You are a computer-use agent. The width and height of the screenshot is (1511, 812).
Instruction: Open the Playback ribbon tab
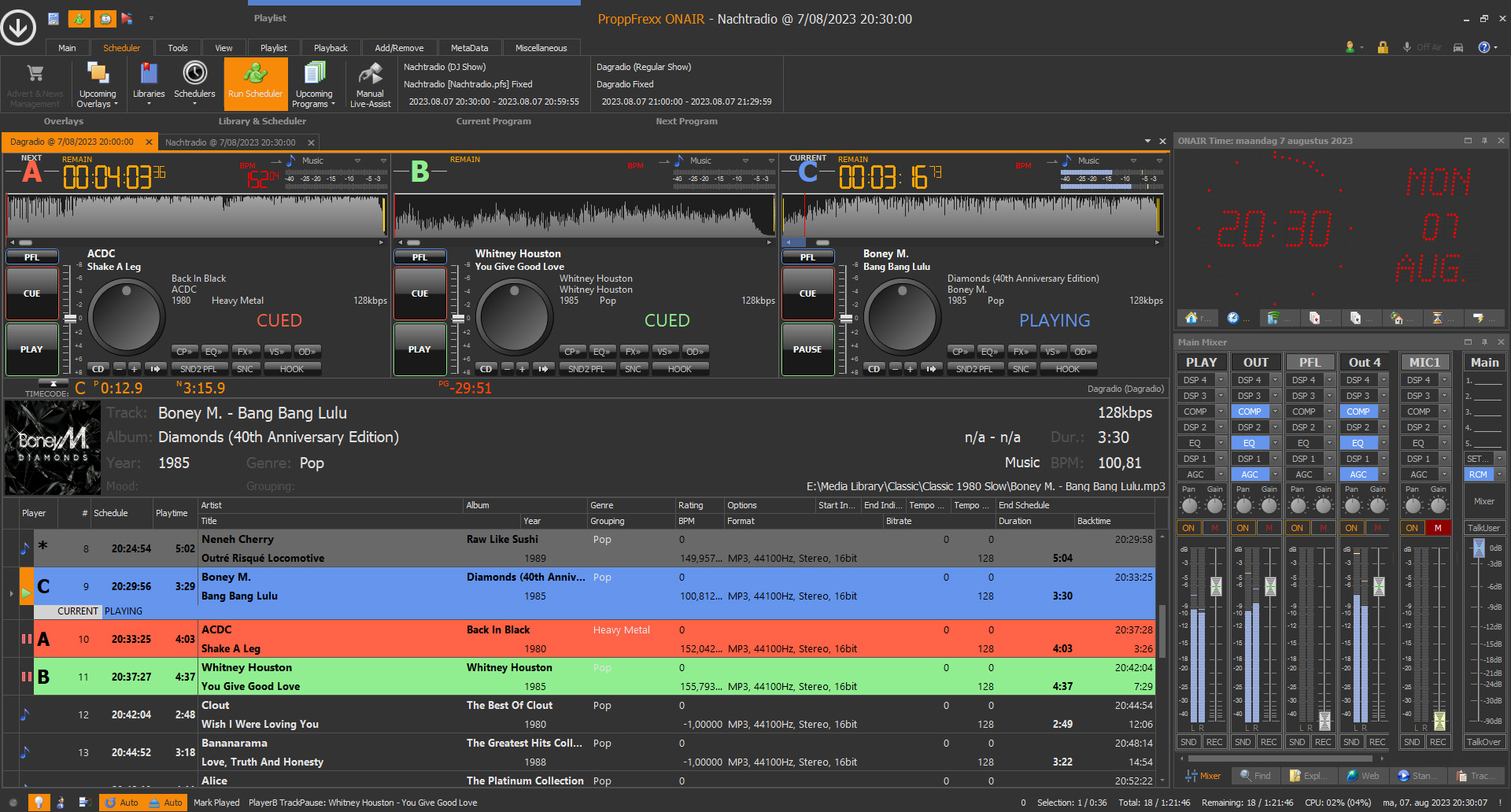331,48
